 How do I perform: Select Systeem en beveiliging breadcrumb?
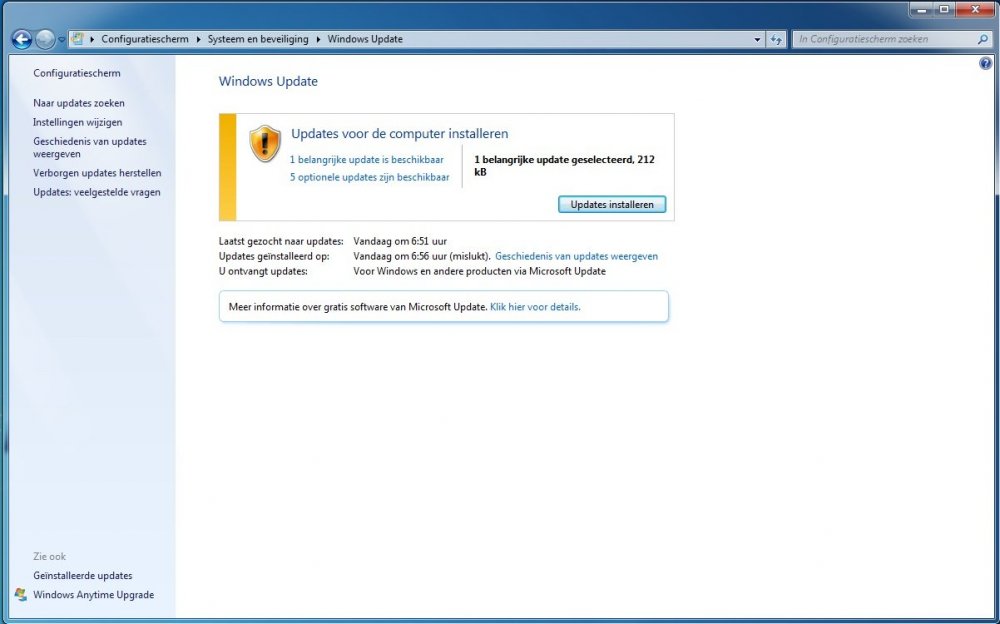click(x=258, y=39)
